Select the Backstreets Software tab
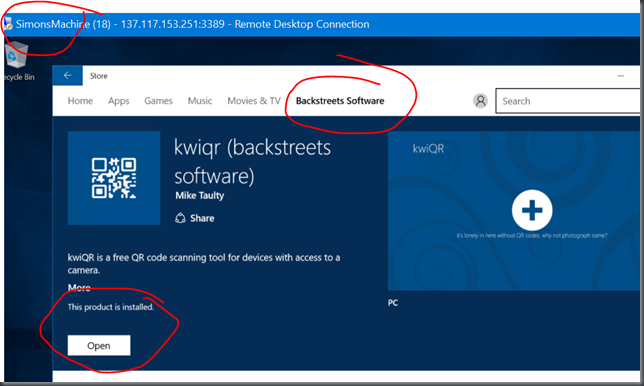The width and height of the screenshot is (644, 386). tap(340, 101)
